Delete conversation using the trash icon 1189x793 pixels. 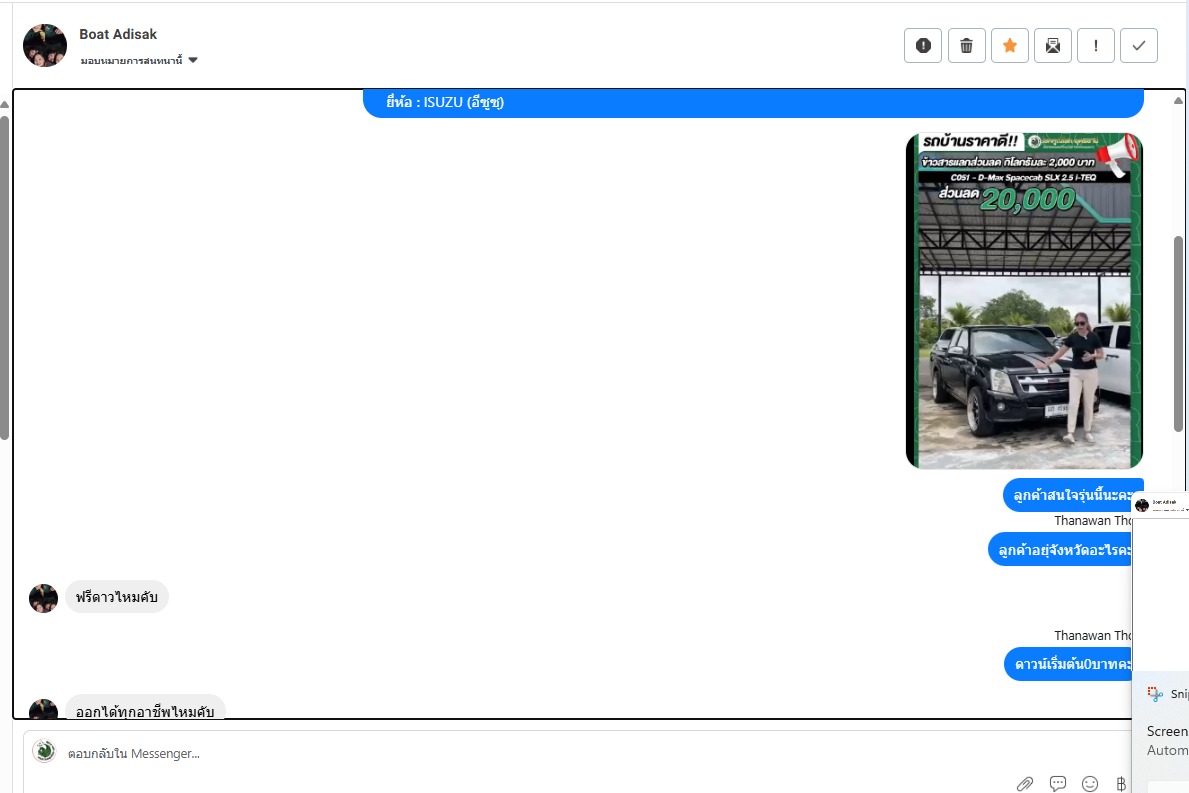click(966, 45)
